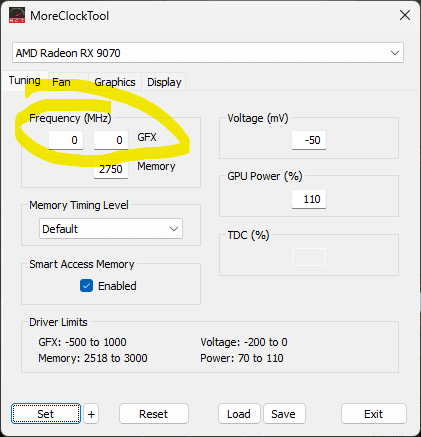Click the 'Memory: 2518 to 3000' limit text
421x437 pixels.
(93, 358)
